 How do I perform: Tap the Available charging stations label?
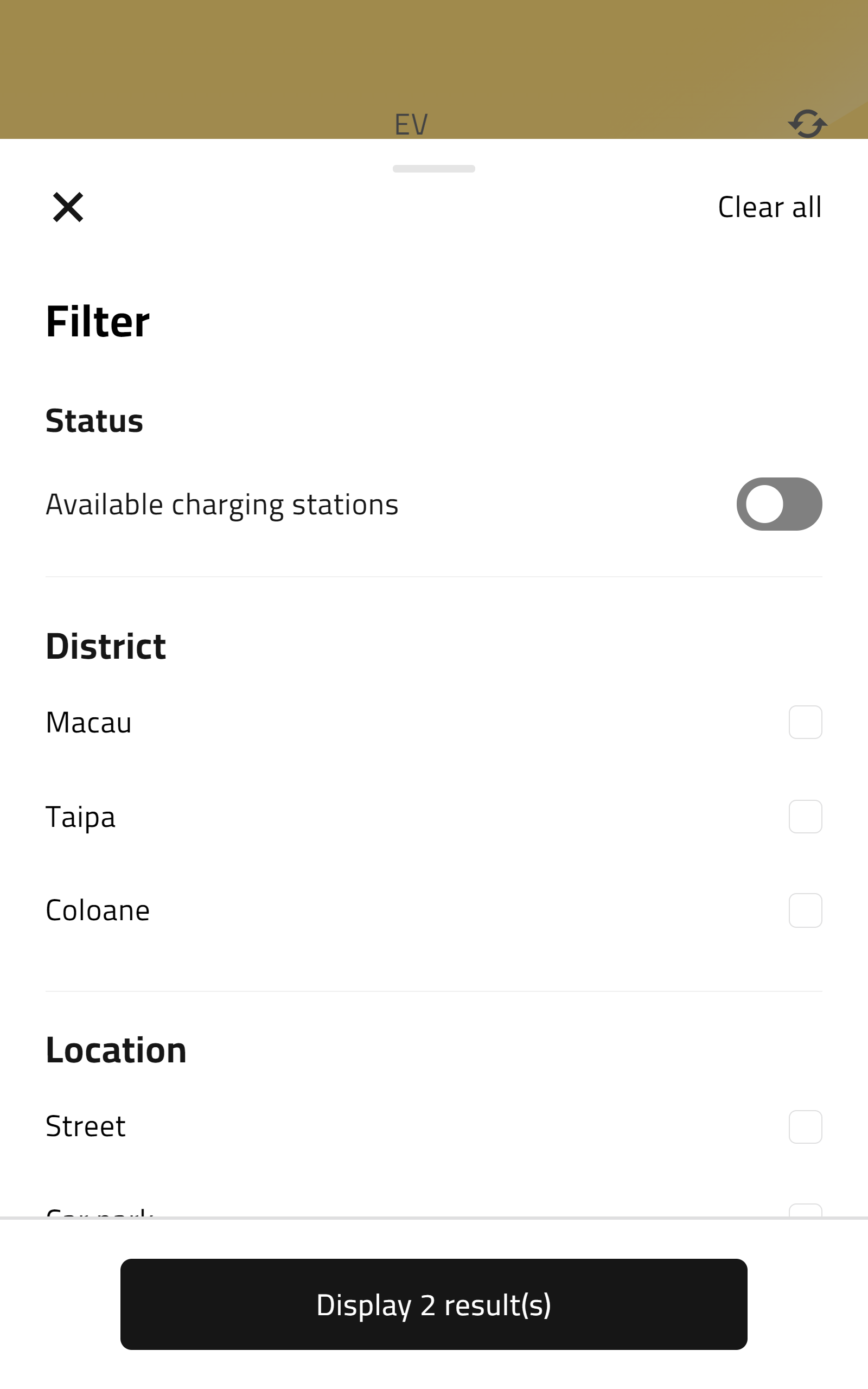point(222,505)
